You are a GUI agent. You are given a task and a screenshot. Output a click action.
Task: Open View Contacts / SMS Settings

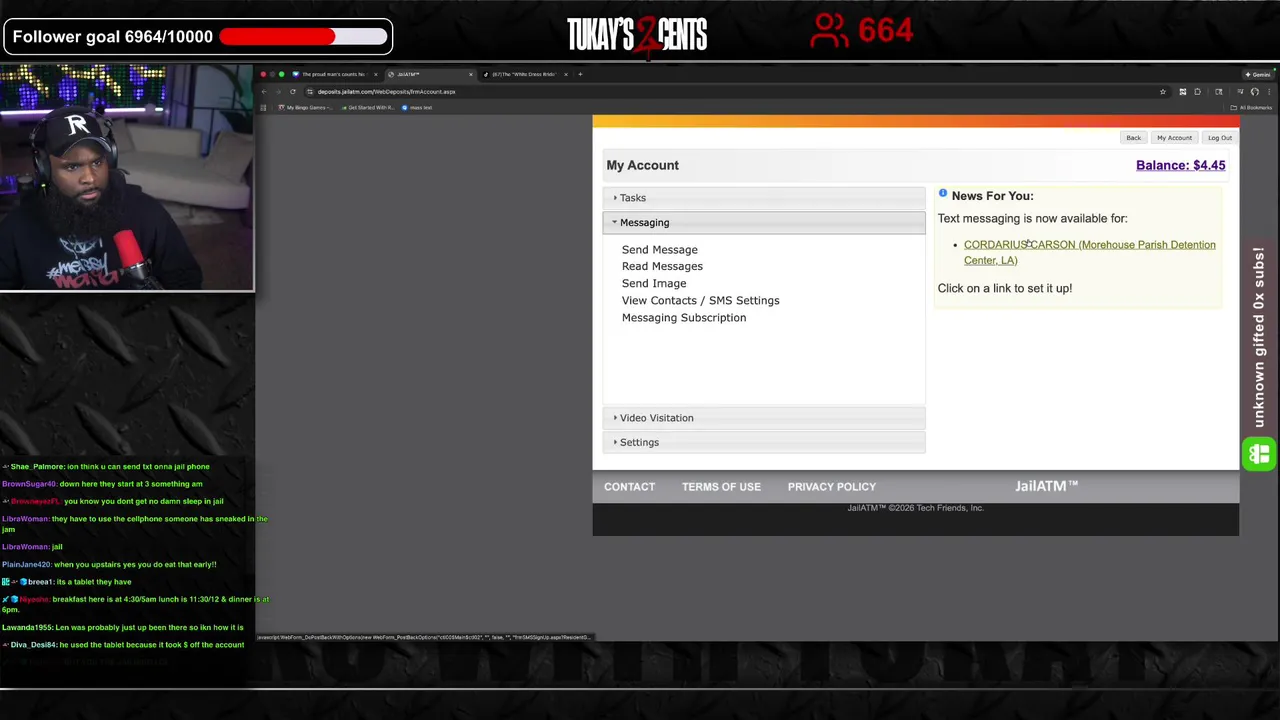(x=700, y=300)
